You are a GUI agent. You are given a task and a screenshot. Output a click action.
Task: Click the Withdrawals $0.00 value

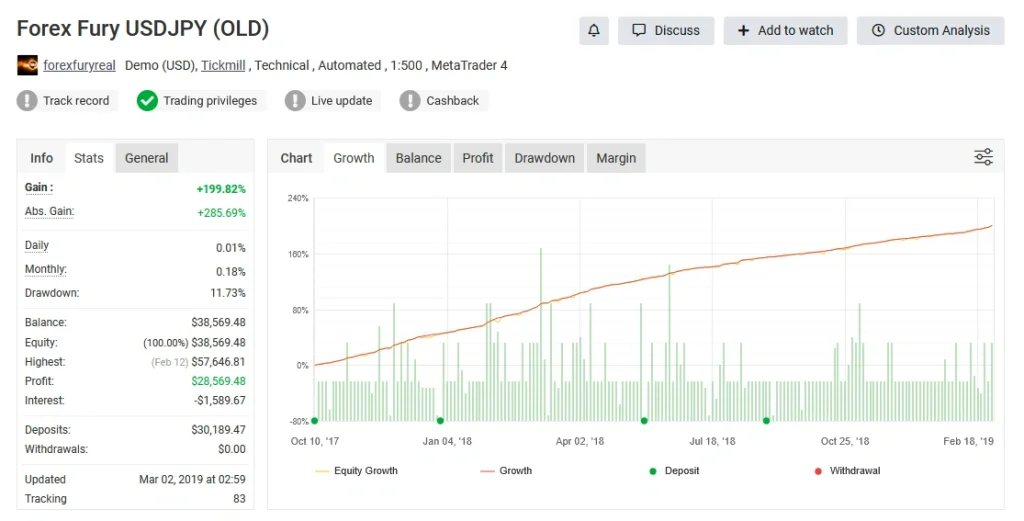232,449
